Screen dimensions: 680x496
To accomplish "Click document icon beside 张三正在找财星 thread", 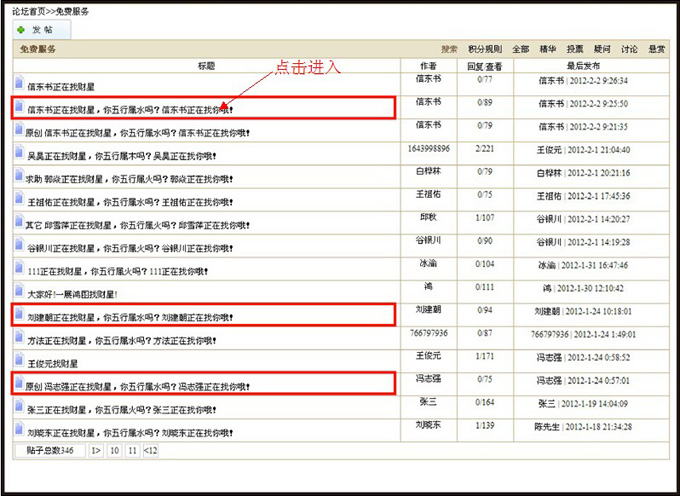I will click(x=19, y=405).
